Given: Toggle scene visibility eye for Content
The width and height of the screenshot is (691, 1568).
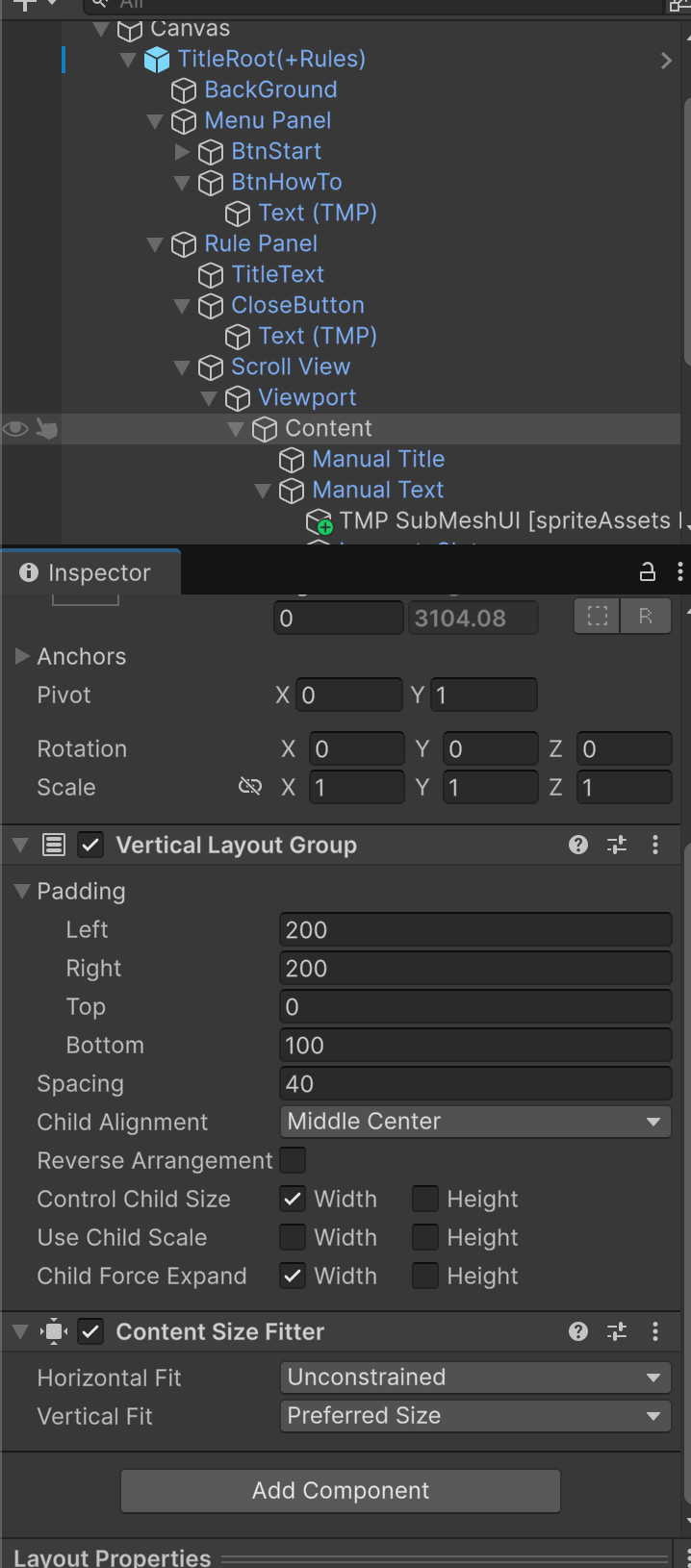Looking at the screenshot, I should [15, 428].
